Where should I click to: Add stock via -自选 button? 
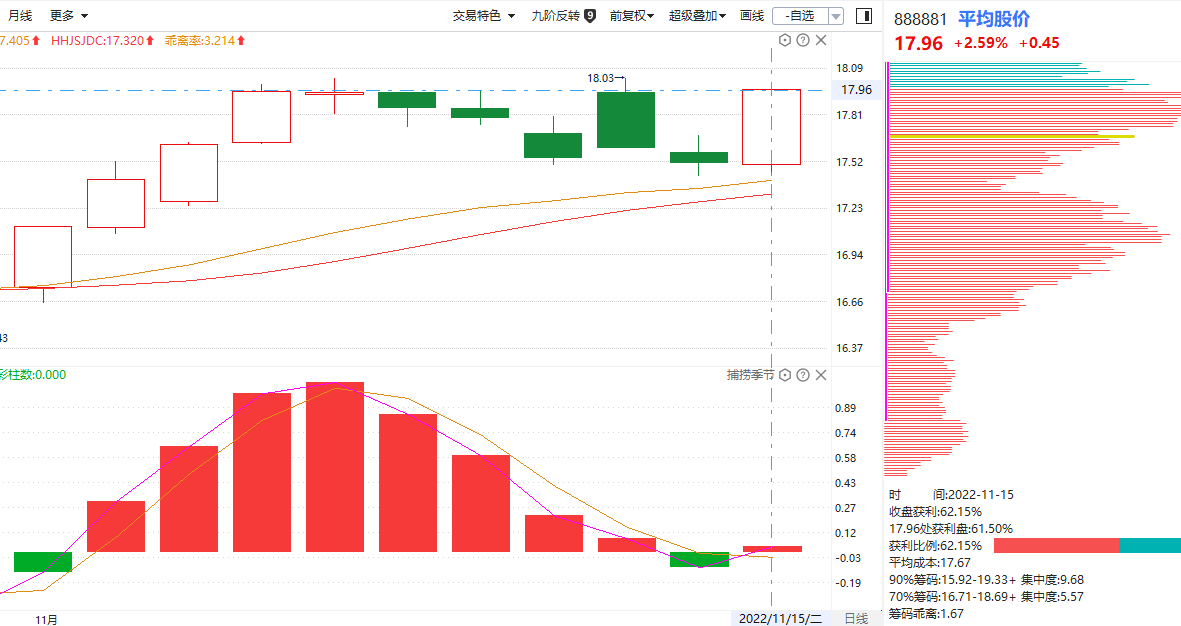[x=801, y=16]
